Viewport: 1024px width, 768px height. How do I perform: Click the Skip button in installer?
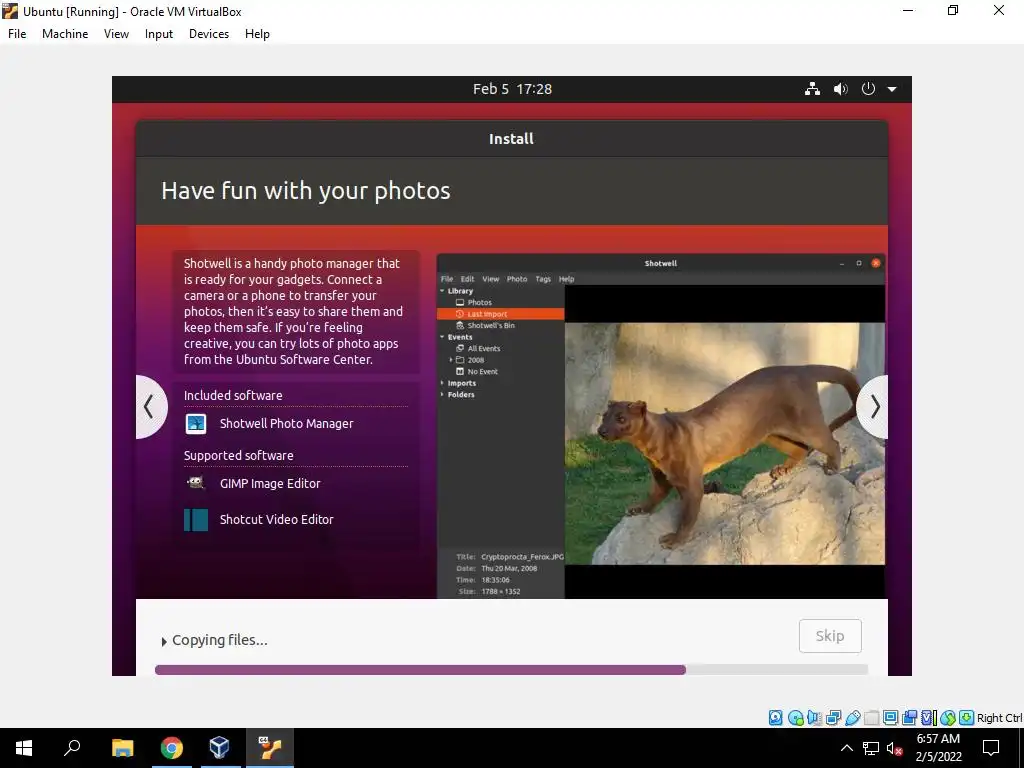[x=830, y=635]
